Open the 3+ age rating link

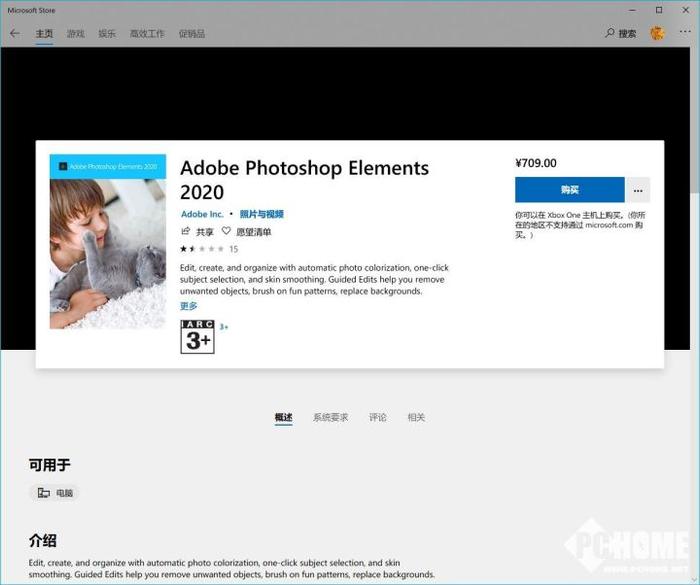(224, 327)
